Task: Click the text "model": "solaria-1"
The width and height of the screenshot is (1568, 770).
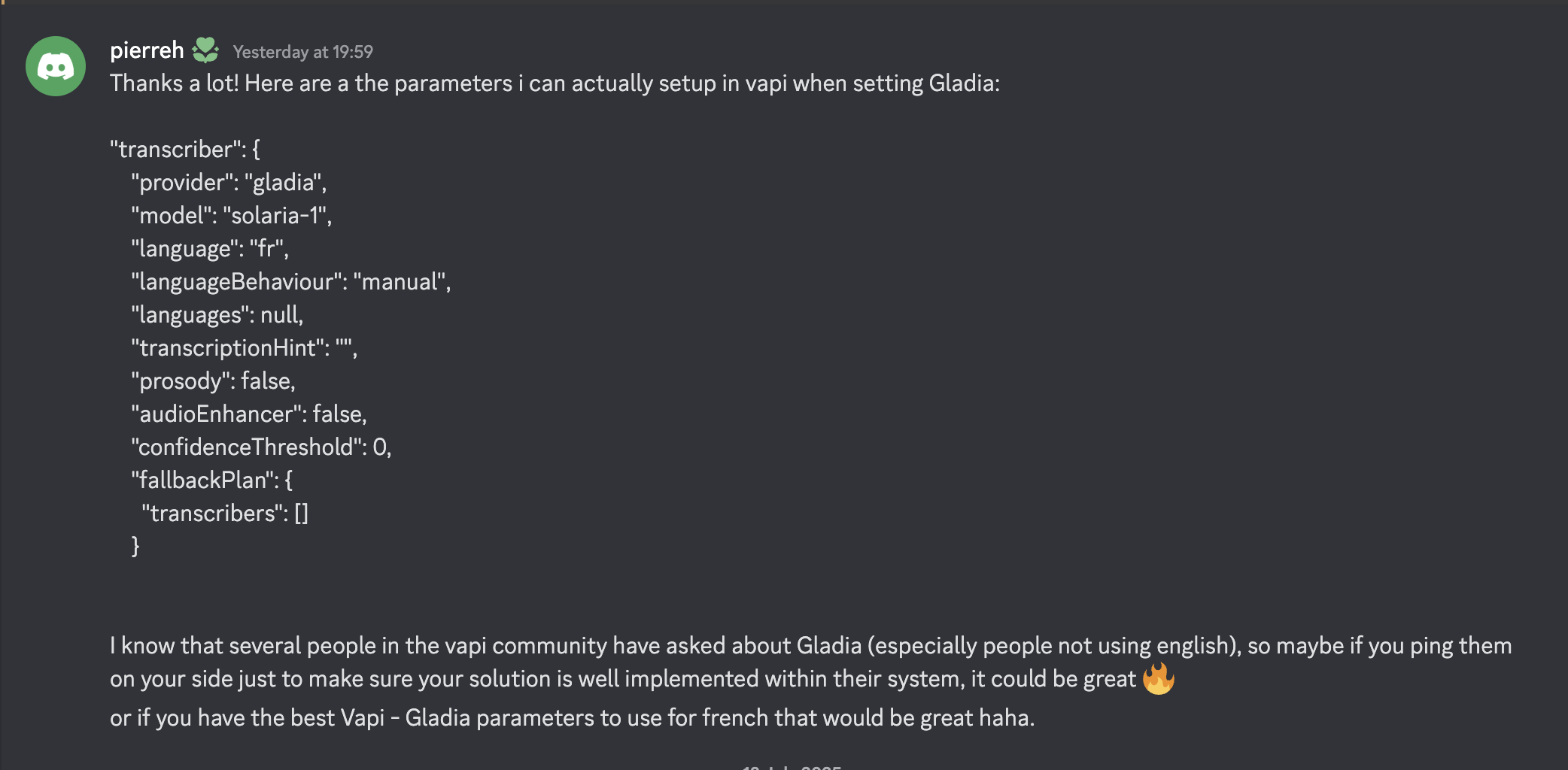Action: [x=231, y=215]
